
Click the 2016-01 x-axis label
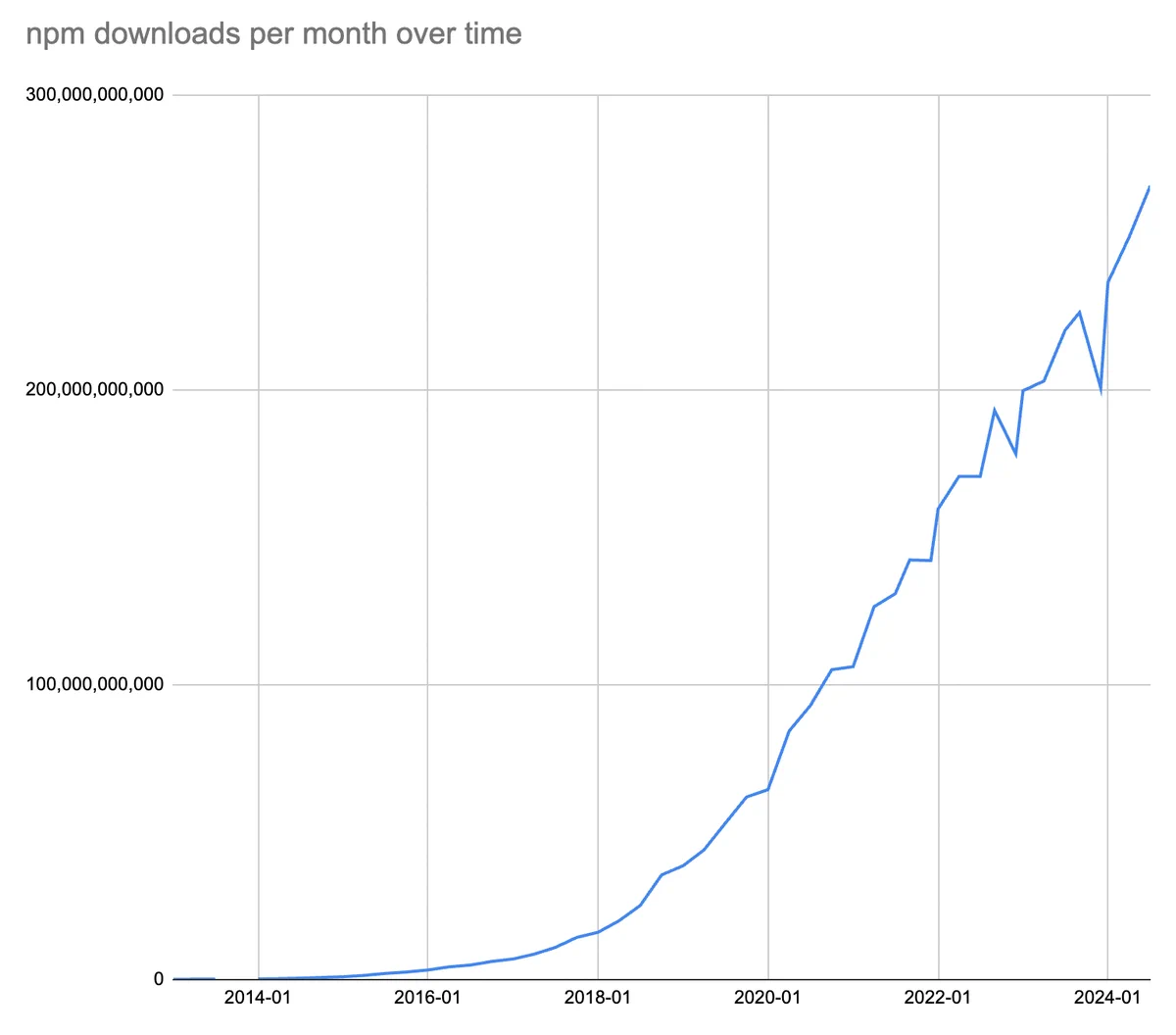pos(427,998)
